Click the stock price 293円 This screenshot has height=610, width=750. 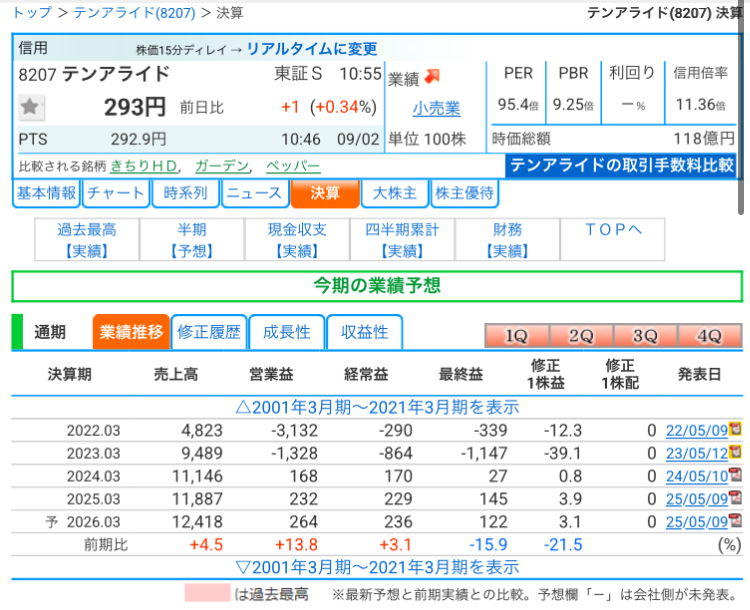(x=135, y=107)
